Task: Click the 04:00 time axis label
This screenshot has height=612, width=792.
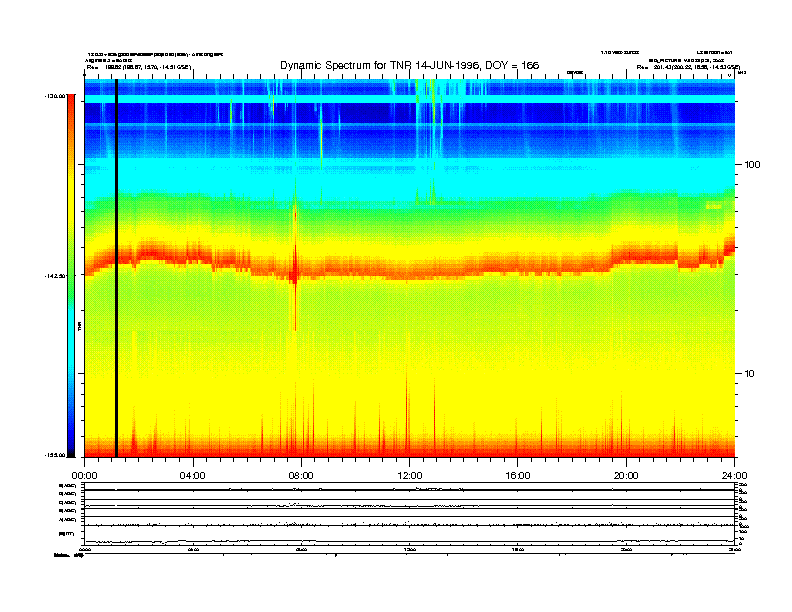Action: [193, 476]
